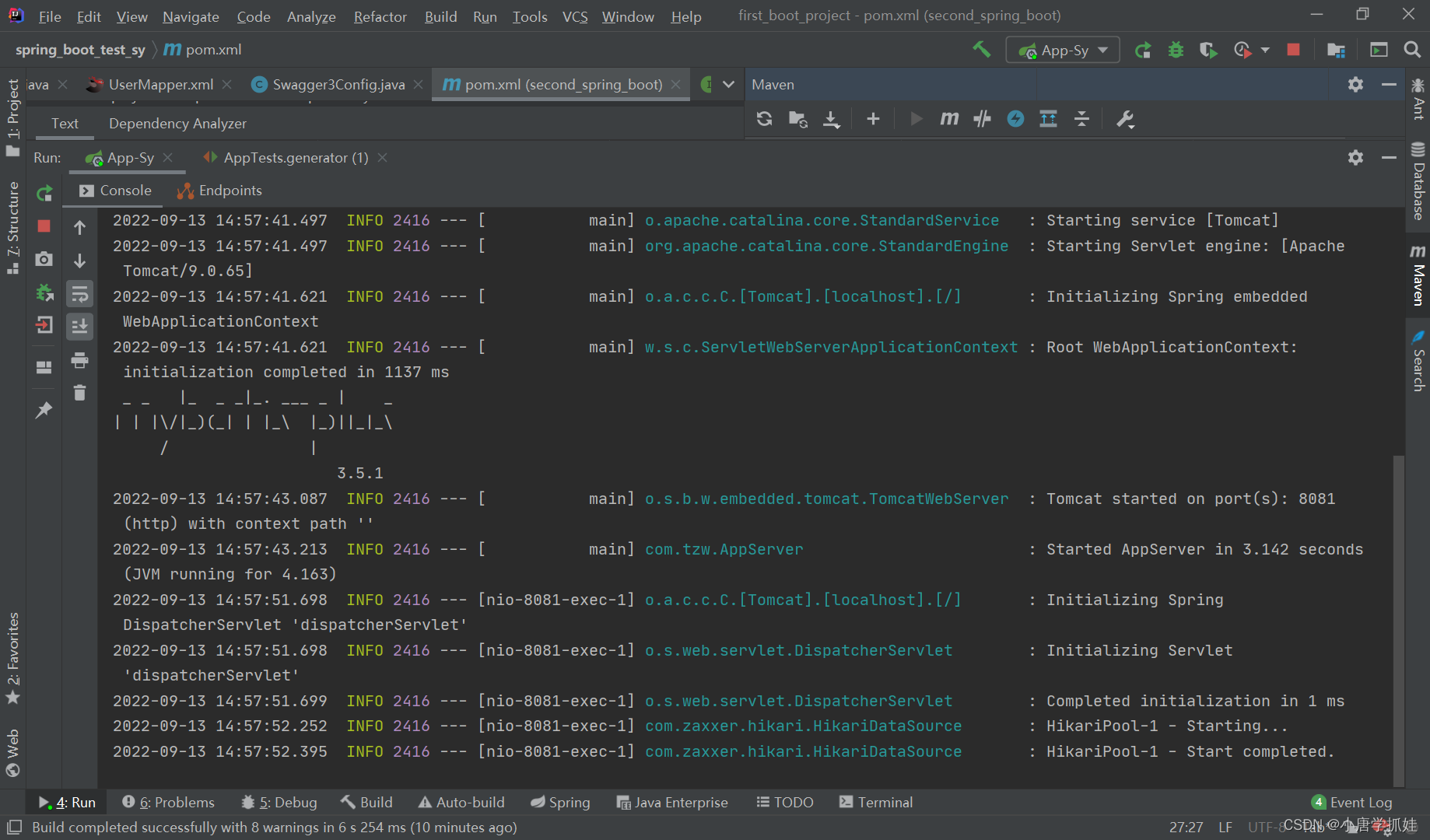Click the LF line separator indicator
1430x840 pixels.
(x=1225, y=827)
